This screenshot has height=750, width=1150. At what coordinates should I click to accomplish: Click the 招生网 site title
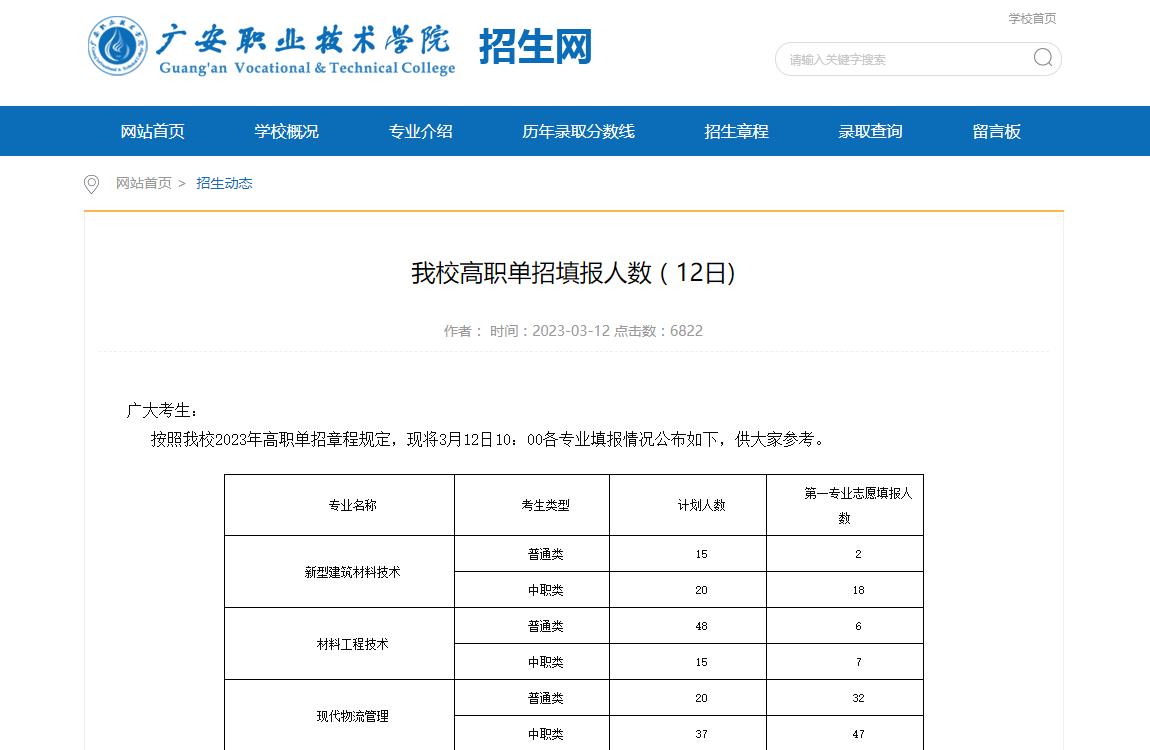tap(535, 47)
